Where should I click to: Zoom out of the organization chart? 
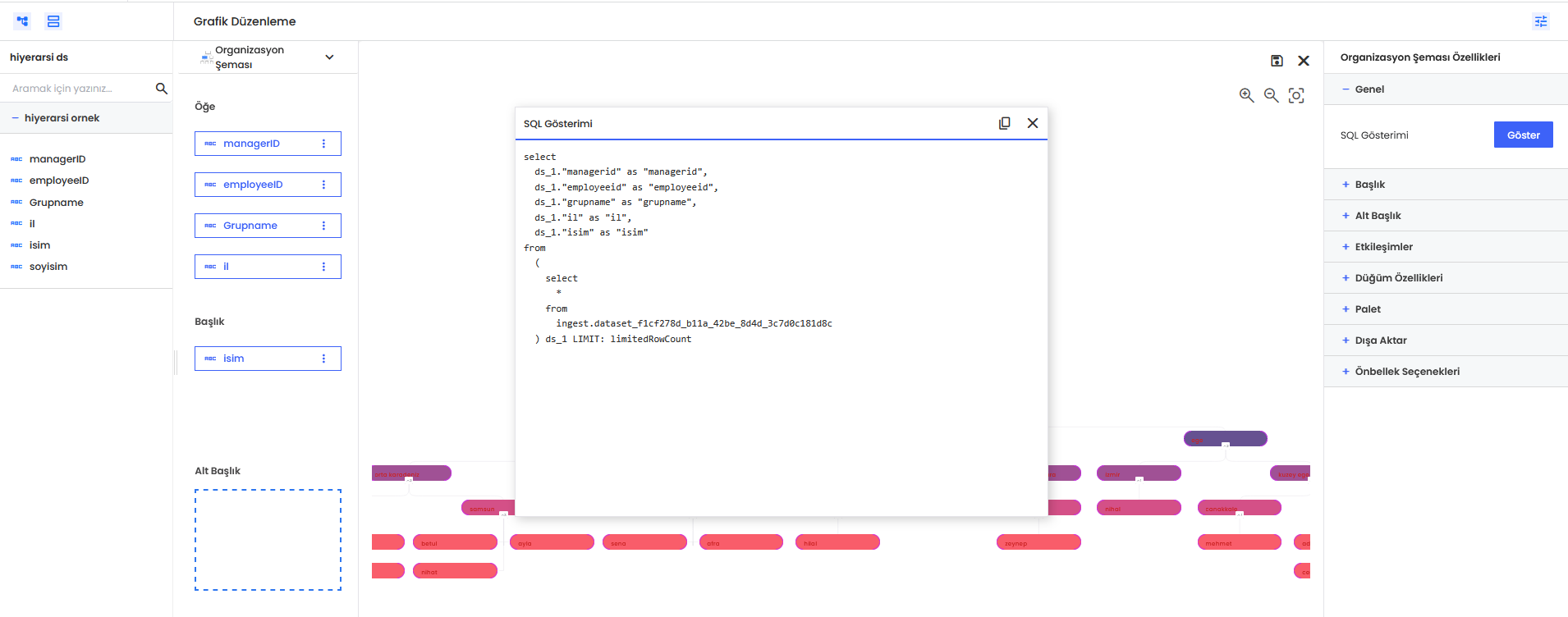pyautogui.click(x=1271, y=95)
